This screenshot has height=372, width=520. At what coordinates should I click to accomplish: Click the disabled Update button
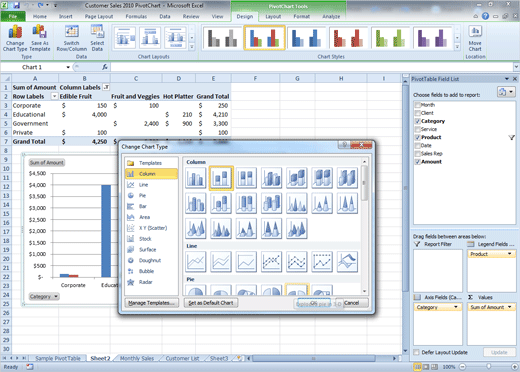[499, 352]
